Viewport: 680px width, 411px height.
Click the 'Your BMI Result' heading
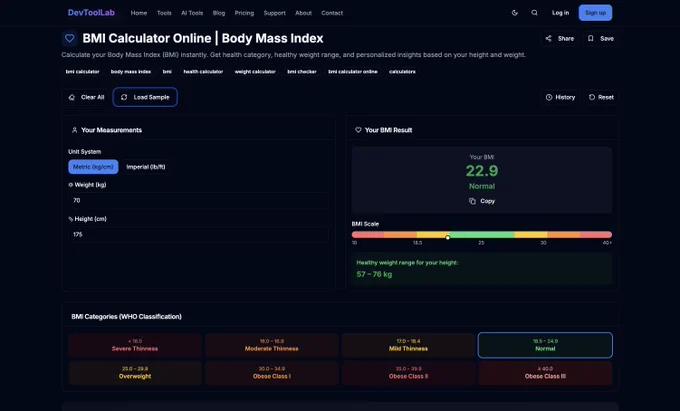pos(389,130)
